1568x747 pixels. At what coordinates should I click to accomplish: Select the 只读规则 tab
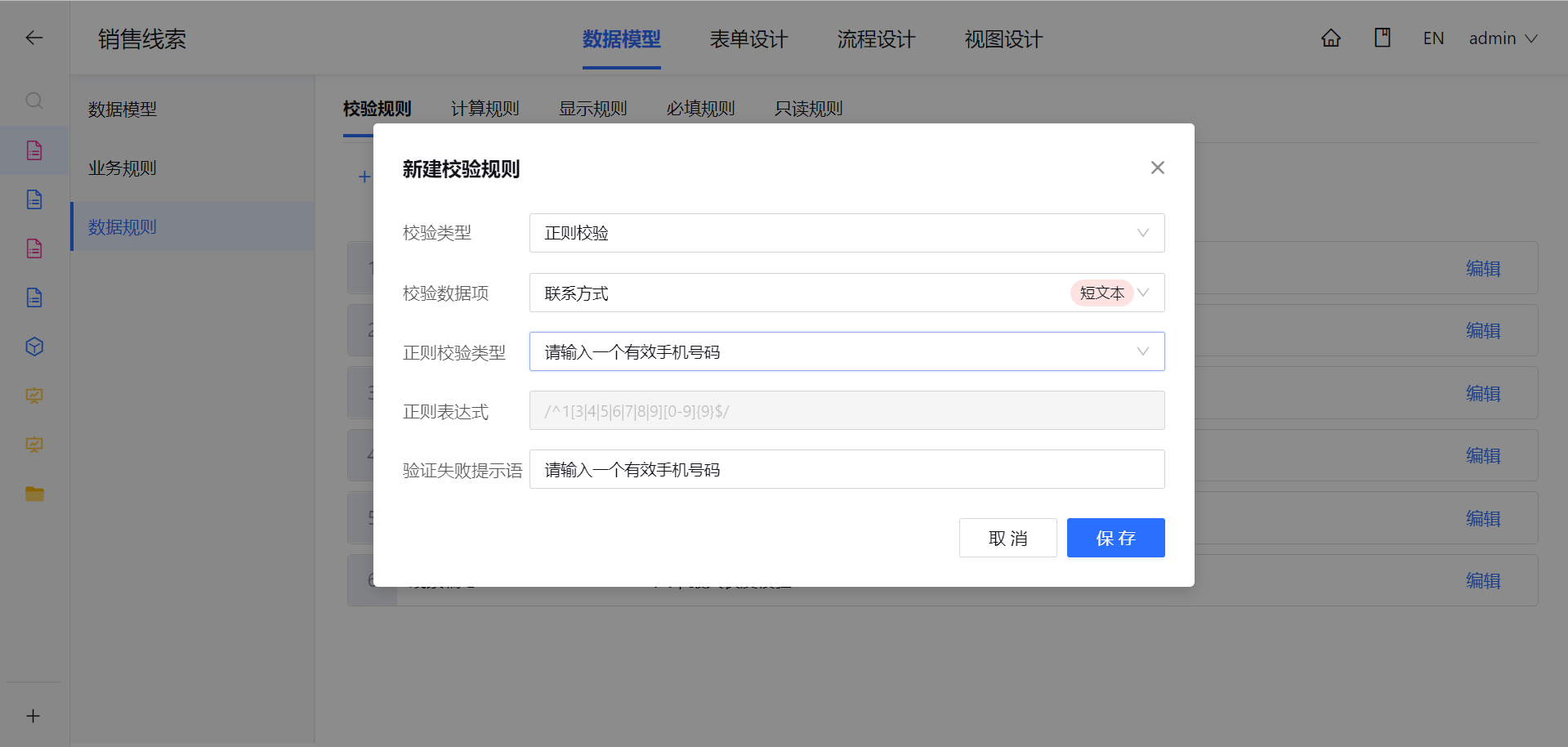[x=809, y=109]
